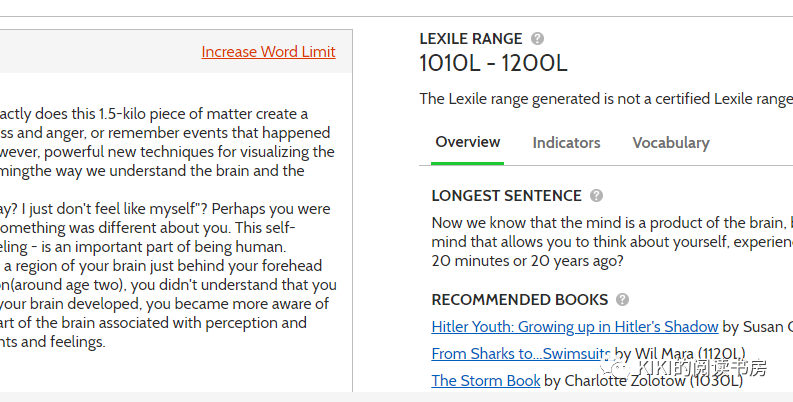Click the LEXILE RANGE heading
Viewport: 793px width, 402px height.
pos(470,38)
